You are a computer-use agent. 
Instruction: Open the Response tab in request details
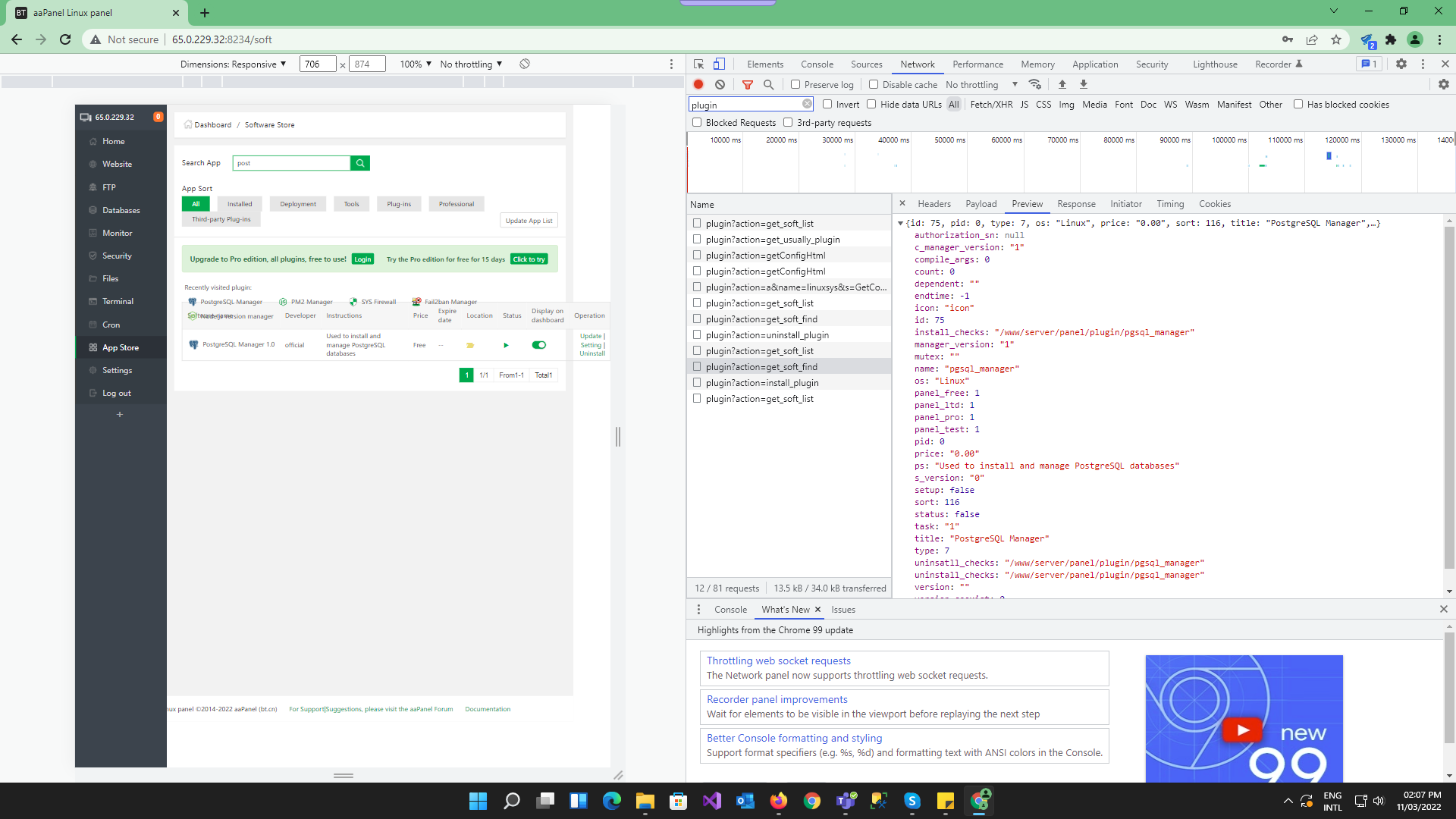coord(1076,204)
